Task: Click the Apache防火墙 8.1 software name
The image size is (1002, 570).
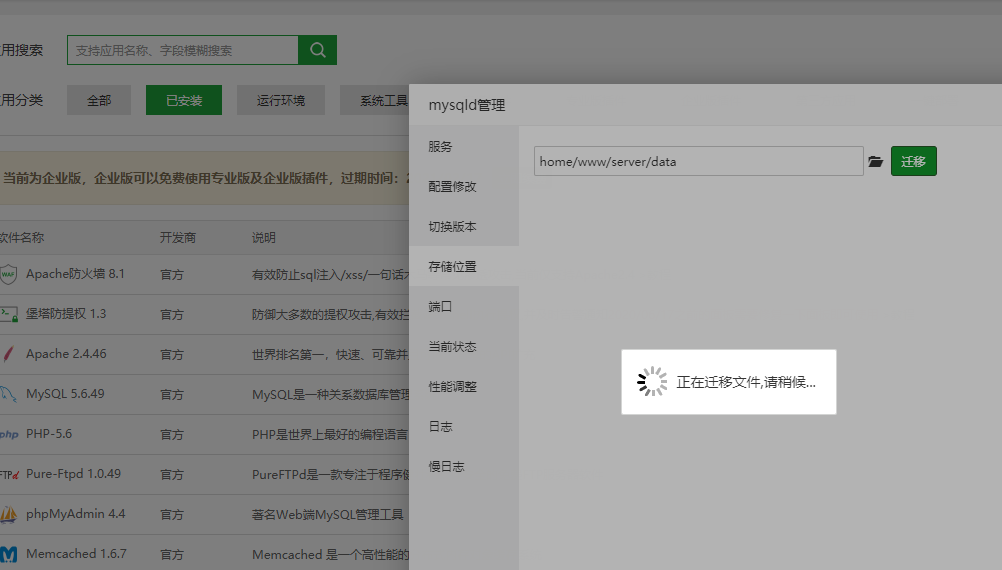Action: 75,273
